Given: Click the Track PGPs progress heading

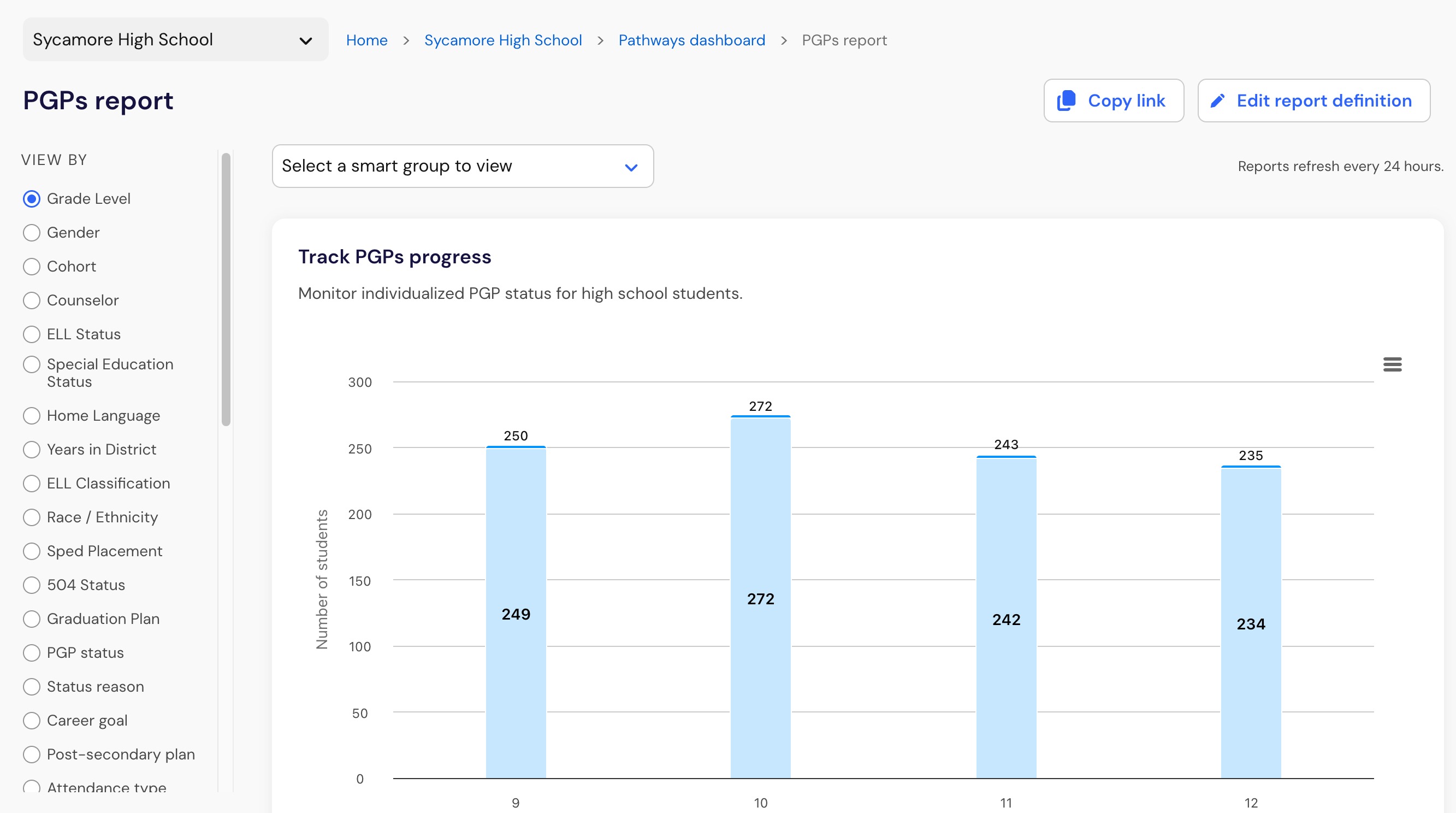Looking at the screenshot, I should (x=394, y=257).
